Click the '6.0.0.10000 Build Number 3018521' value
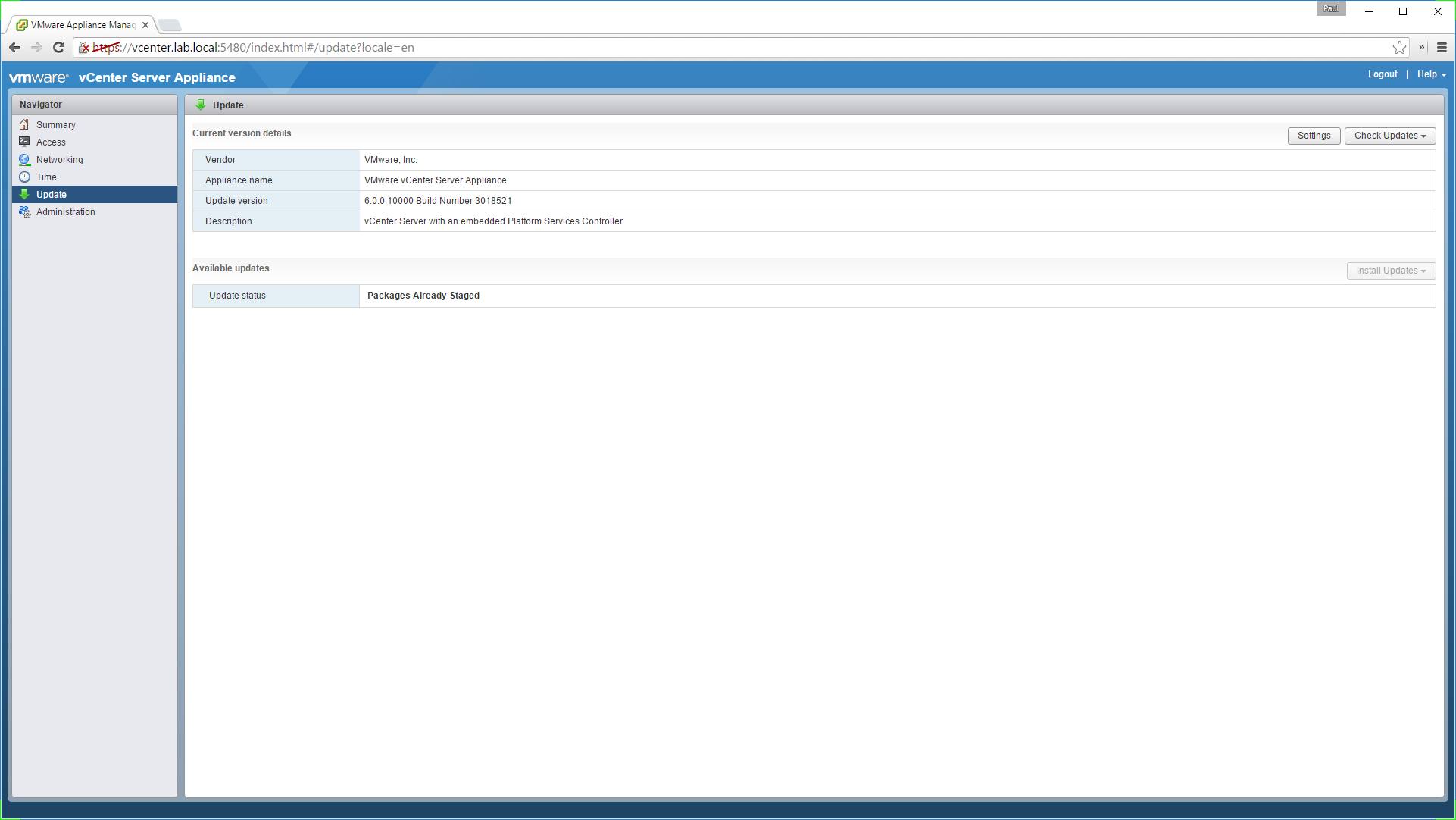Viewport: 1456px width, 820px height. point(438,201)
